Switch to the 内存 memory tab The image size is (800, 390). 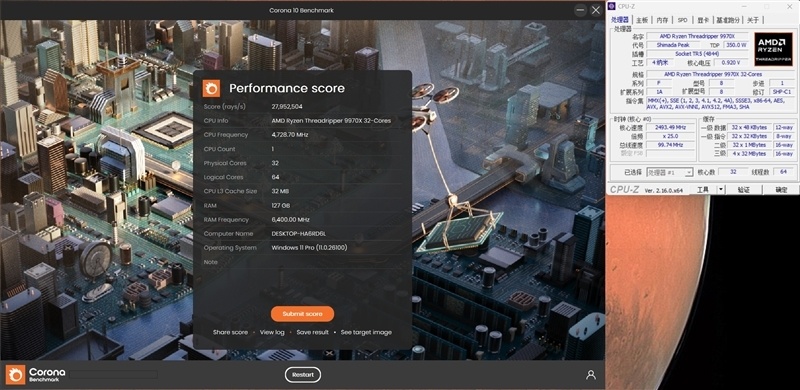tap(662, 20)
